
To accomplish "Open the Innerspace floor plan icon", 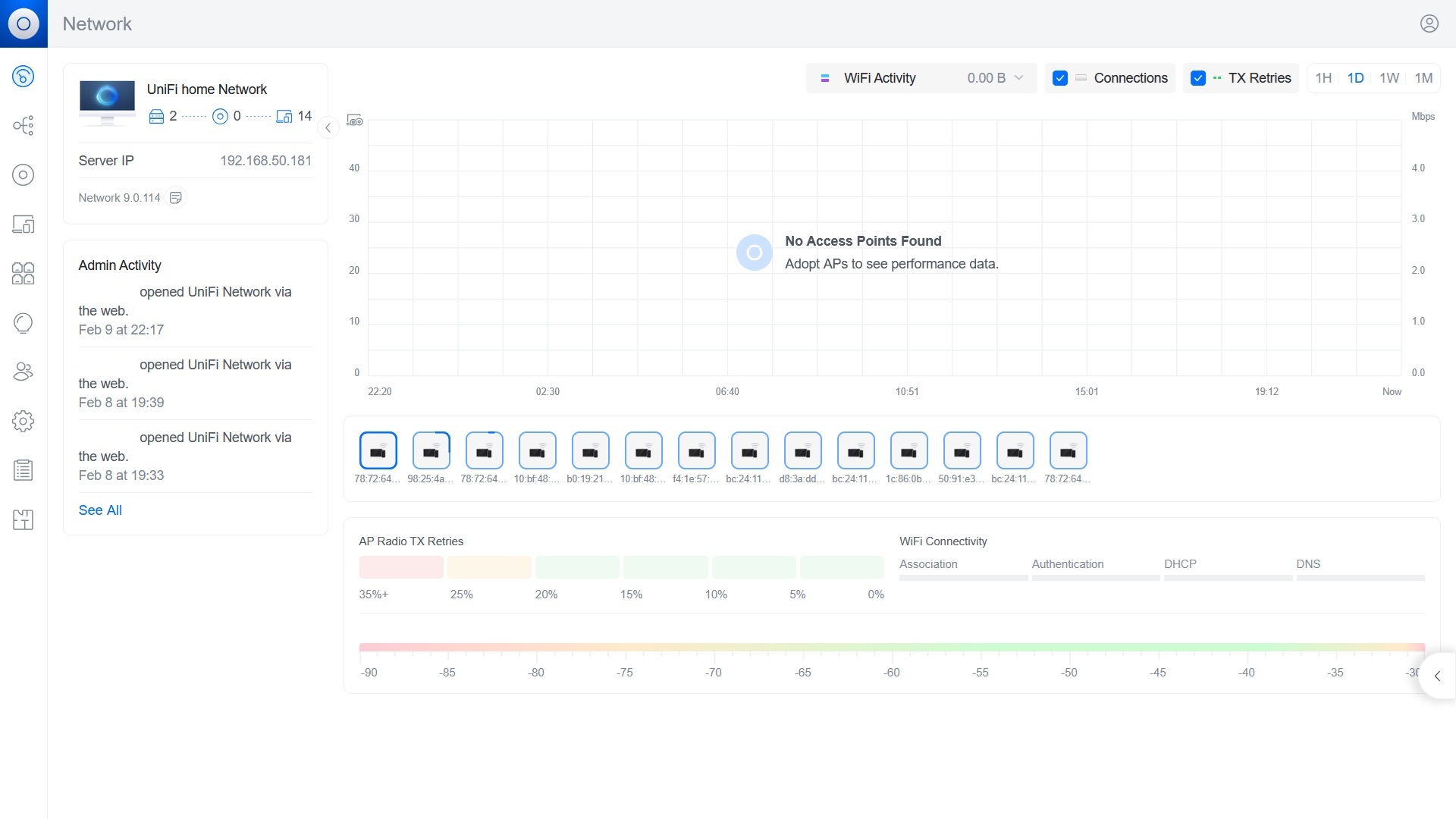I will point(24,519).
